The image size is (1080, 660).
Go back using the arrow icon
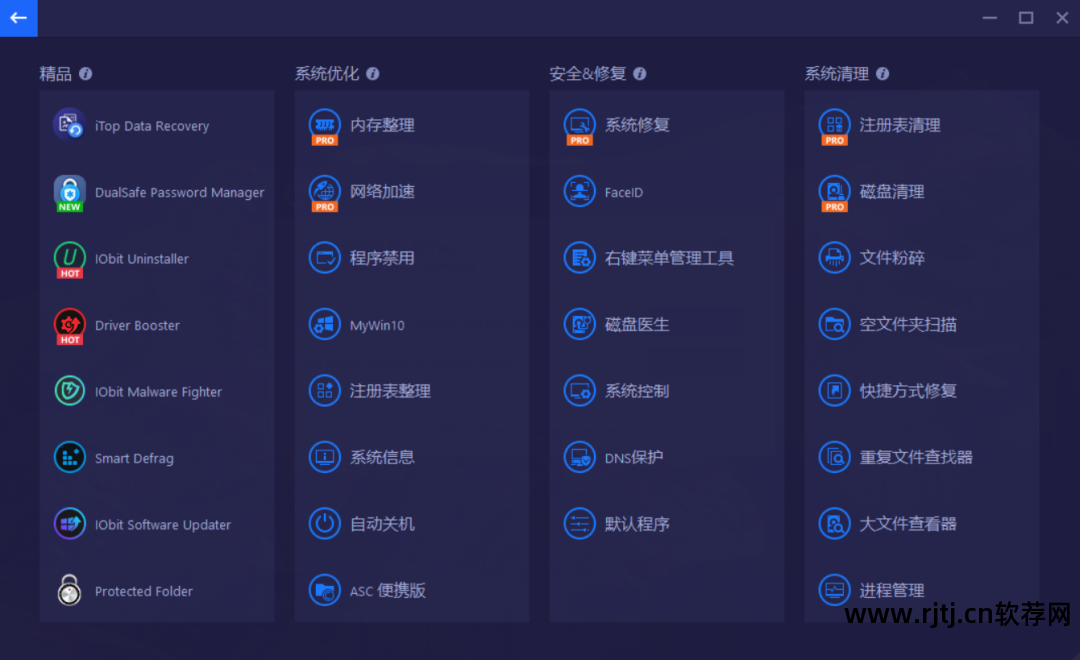pyautogui.click(x=19, y=18)
